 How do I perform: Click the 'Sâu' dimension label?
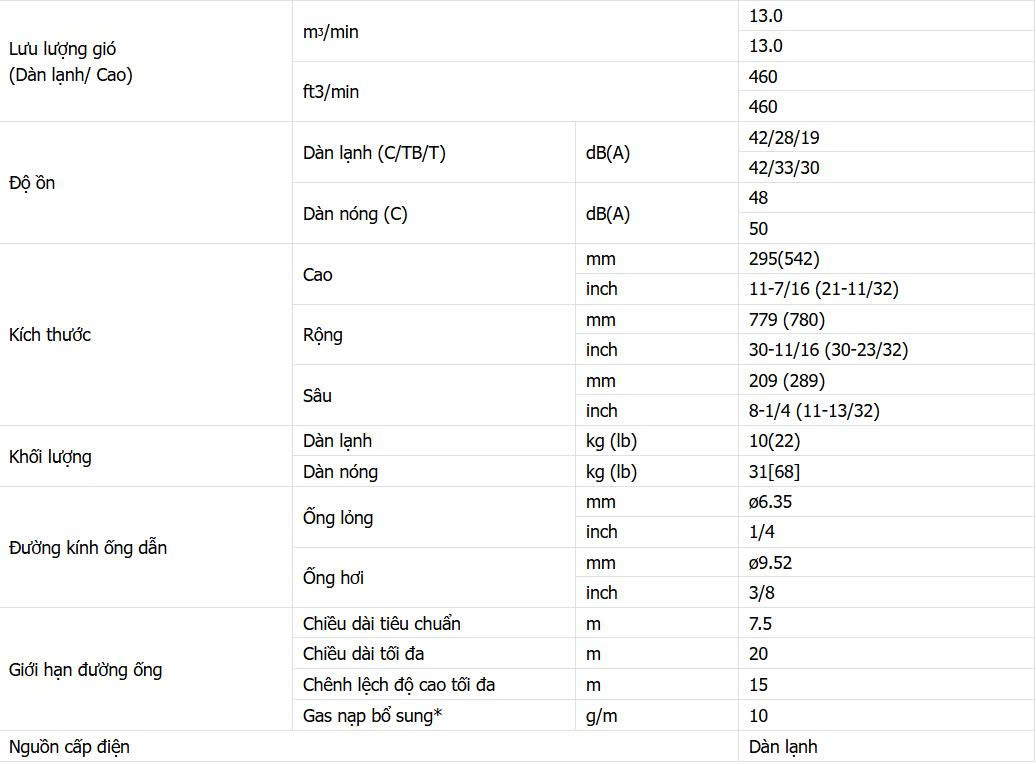click(x=317, y=396)
